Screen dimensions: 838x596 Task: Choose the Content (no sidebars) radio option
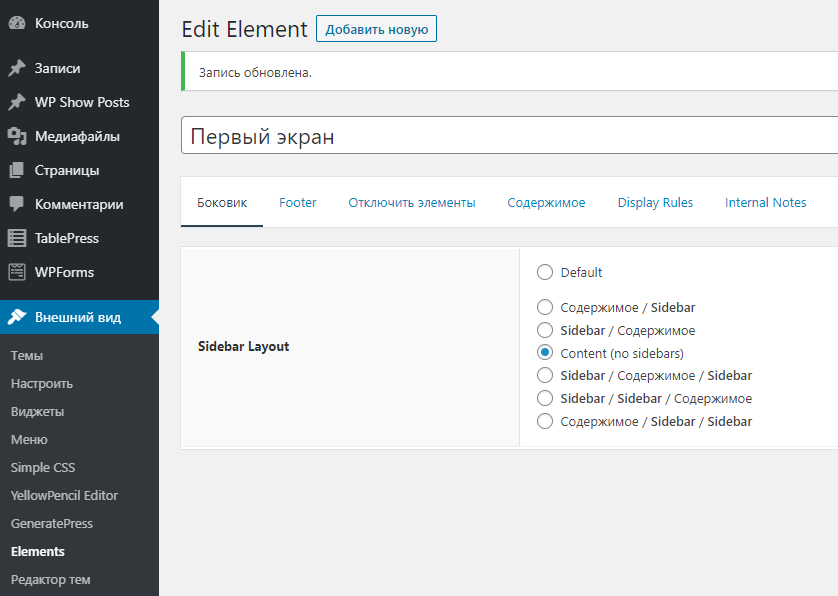click(545, 353)
